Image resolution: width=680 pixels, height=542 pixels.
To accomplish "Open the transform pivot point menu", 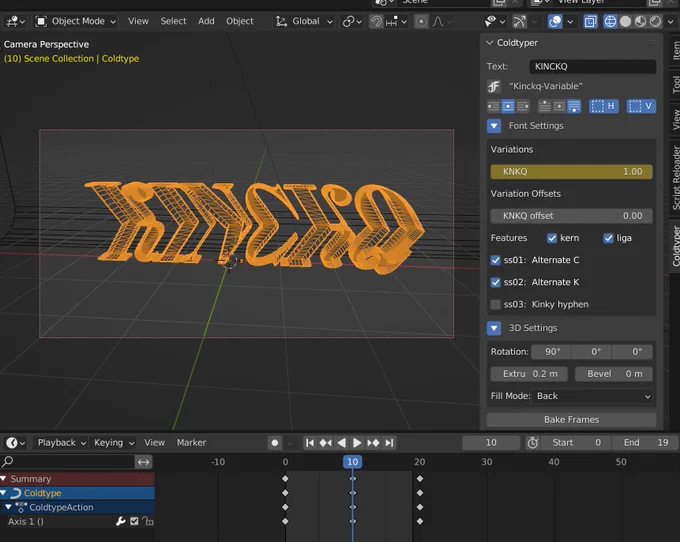I will 352,21.
